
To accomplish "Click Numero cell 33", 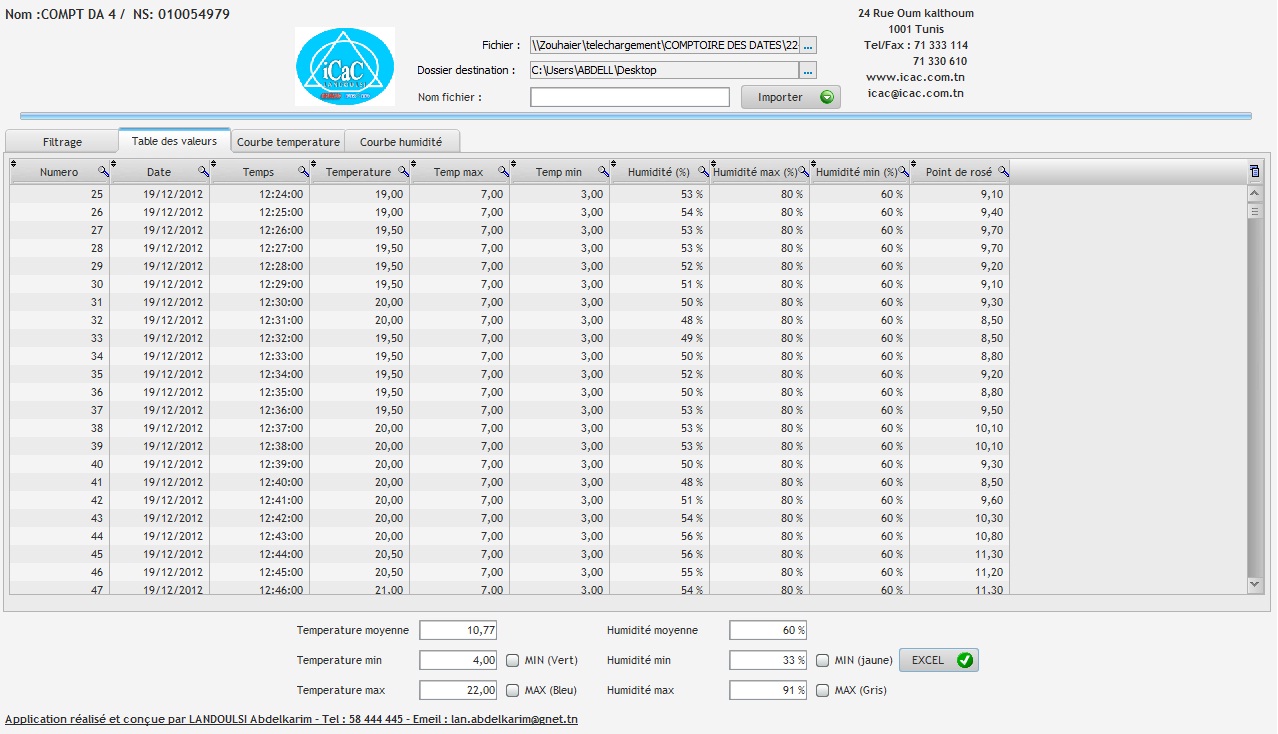I will pos(60,338).
